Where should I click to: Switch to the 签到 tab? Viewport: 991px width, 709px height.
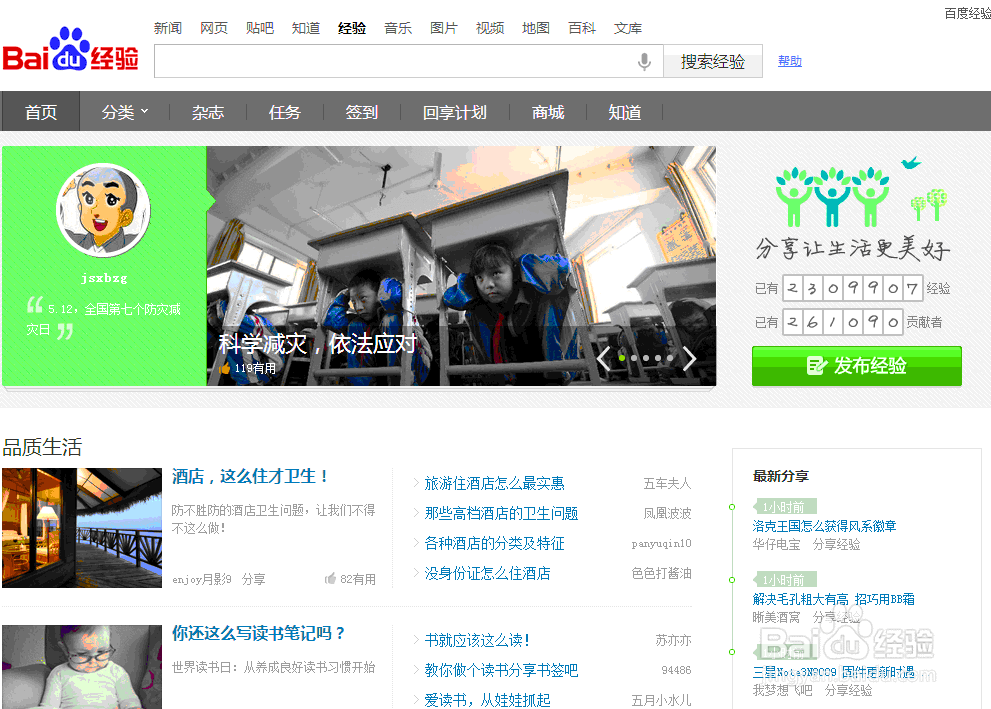point(361,111)
